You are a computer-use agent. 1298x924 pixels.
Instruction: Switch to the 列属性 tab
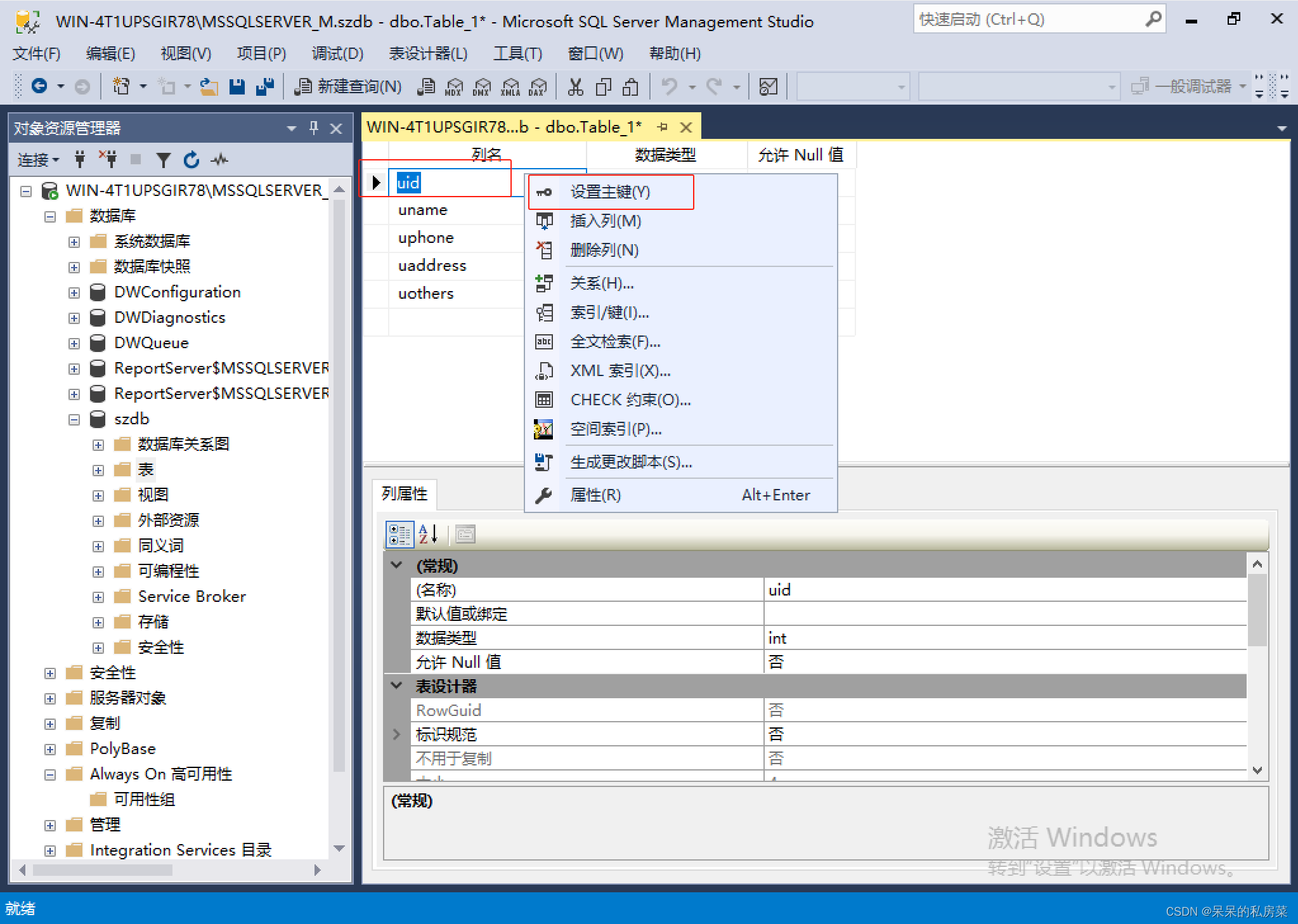405,494
